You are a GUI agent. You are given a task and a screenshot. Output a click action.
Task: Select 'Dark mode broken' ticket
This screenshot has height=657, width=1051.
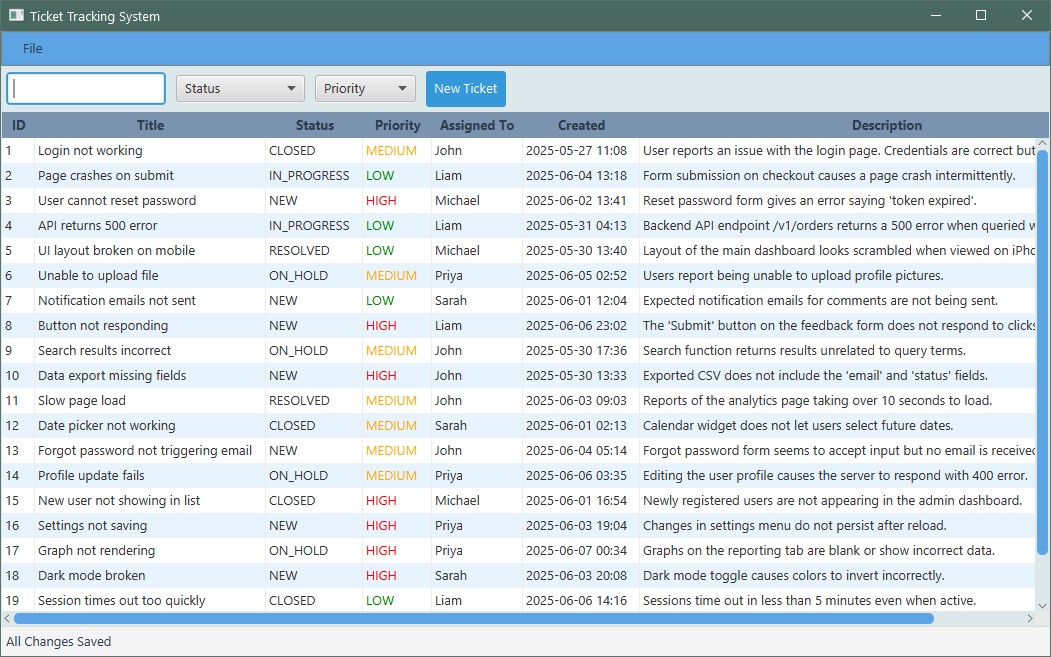(x=92, y=576)
